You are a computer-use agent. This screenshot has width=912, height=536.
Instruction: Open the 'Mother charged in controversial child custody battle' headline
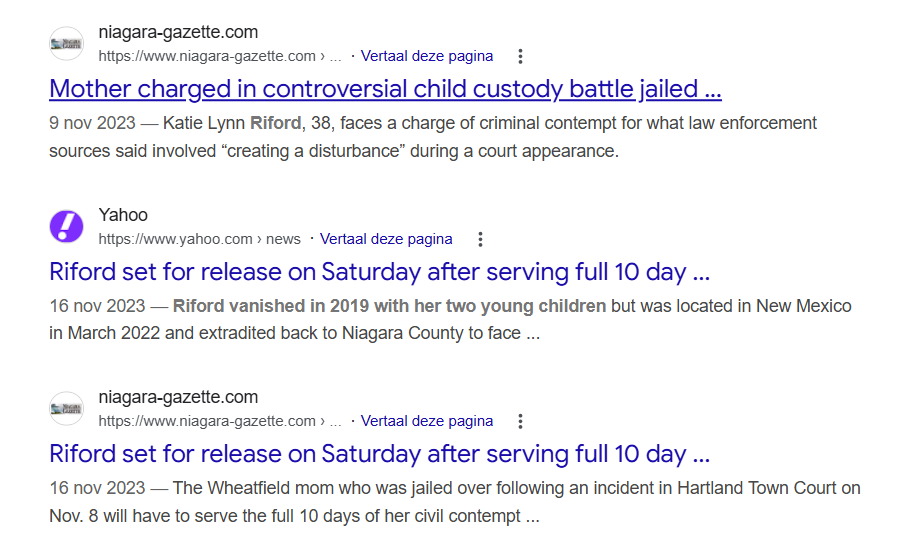click(385, 89)
